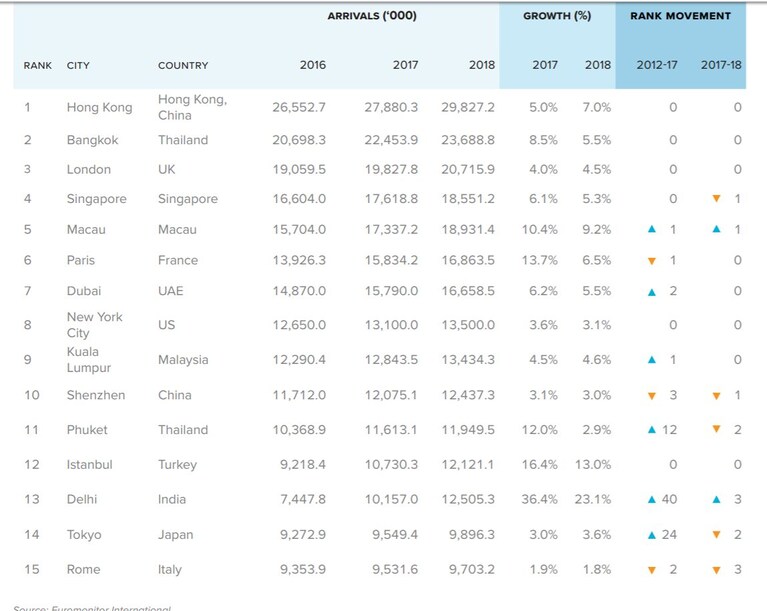Viewport: 767px width, 611px height.
Task: Click the RANK MOVEMENT header
Action: point(680,16)
